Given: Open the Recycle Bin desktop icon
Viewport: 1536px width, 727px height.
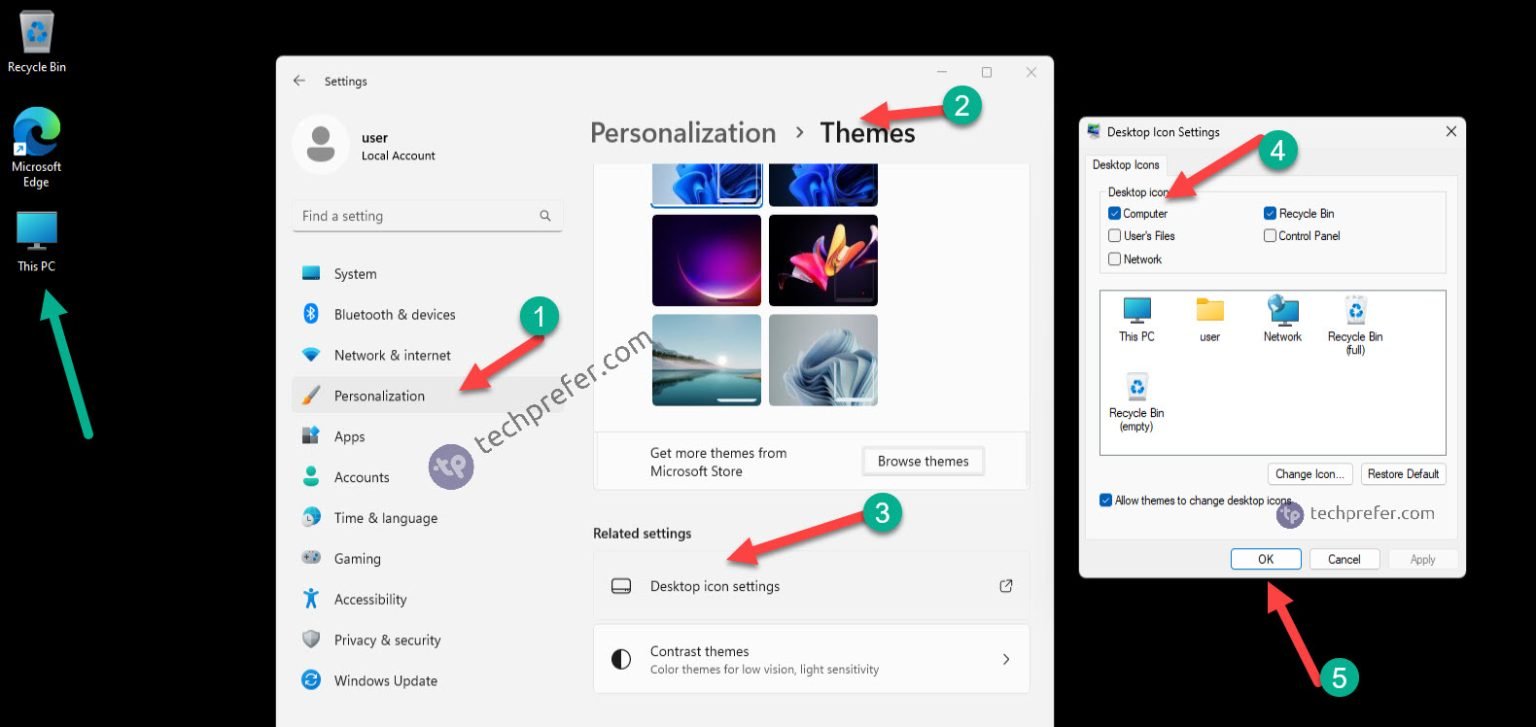Looking at the screenshot, I should [x=37, y=38].
